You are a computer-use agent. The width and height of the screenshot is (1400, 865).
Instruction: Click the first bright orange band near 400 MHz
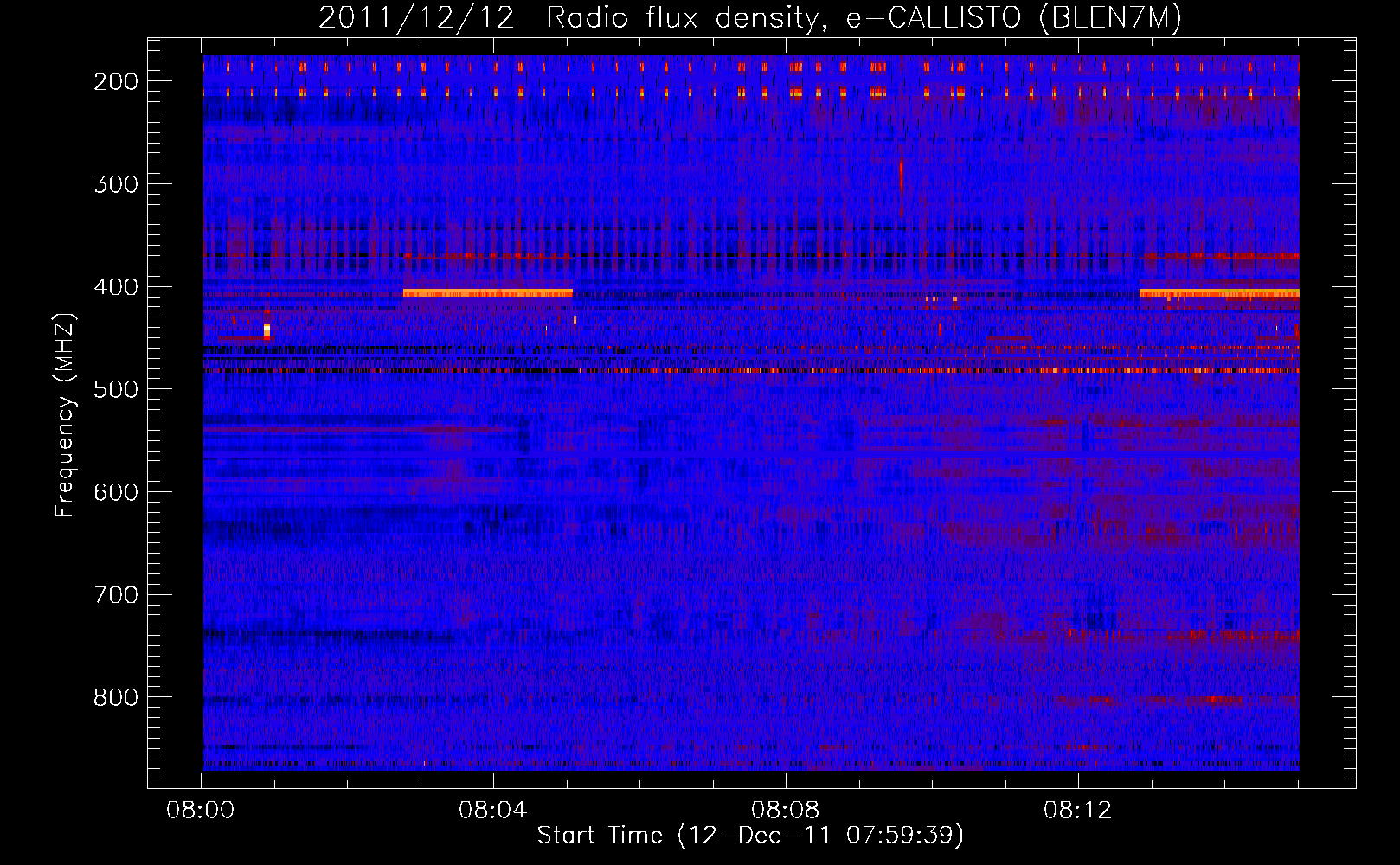tap(488, 293)
